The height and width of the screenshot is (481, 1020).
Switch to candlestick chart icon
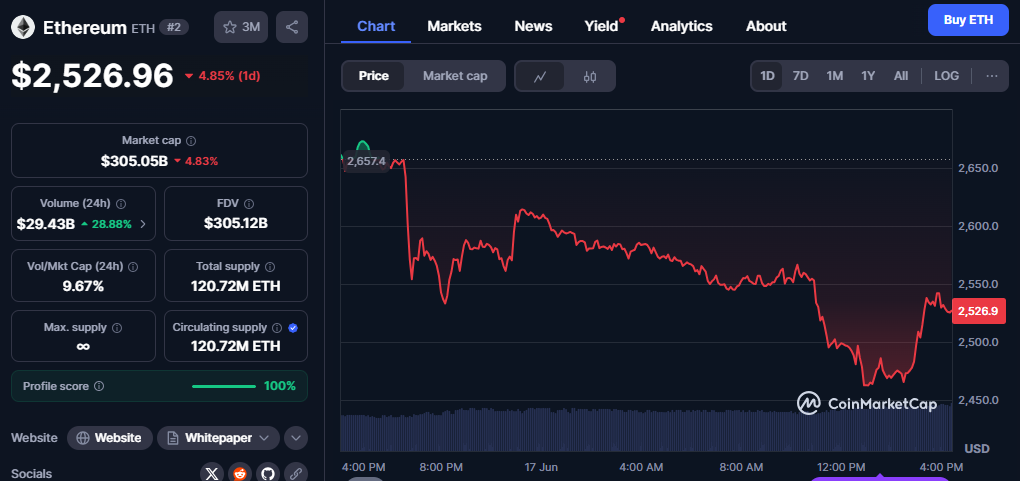point(590,76)
